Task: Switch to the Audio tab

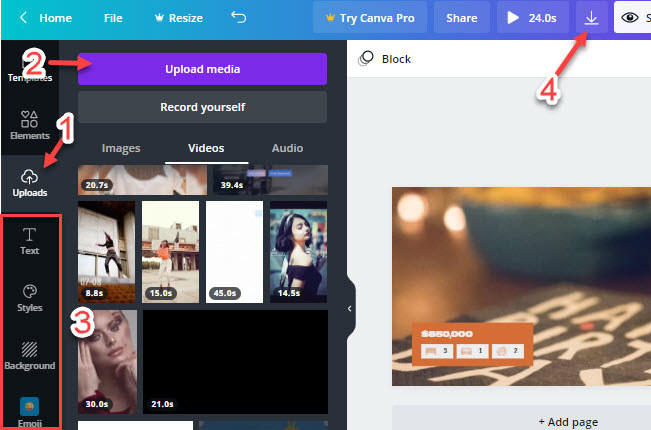Action: (x=287, y=148)
